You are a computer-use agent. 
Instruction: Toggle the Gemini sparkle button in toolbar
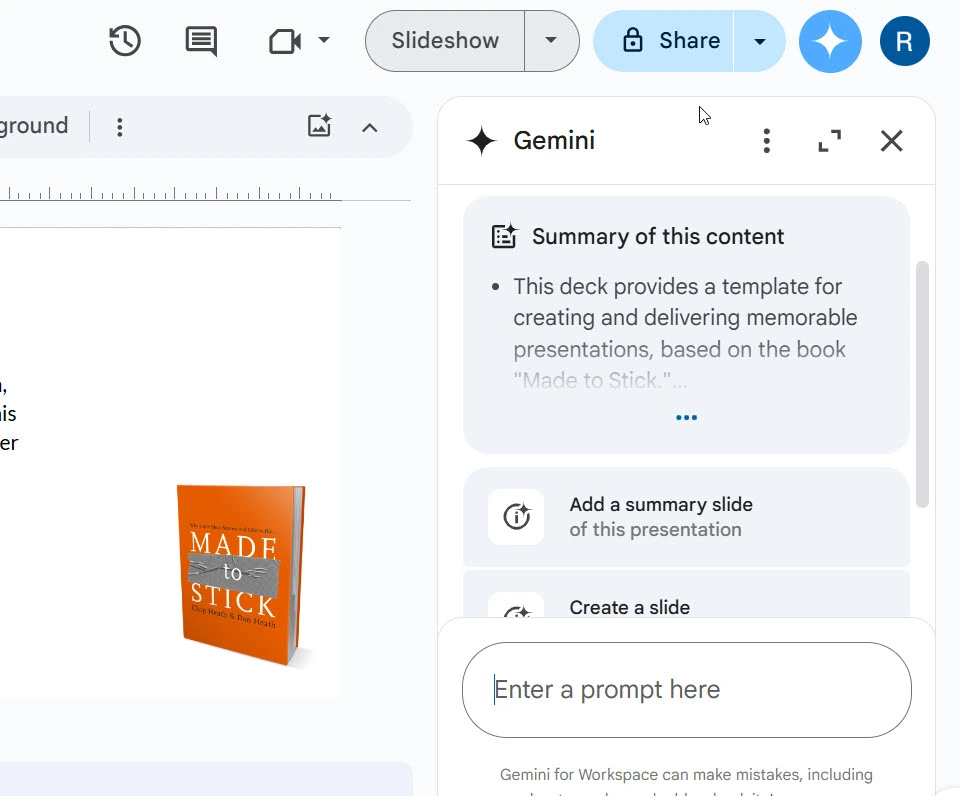[830, 41]
